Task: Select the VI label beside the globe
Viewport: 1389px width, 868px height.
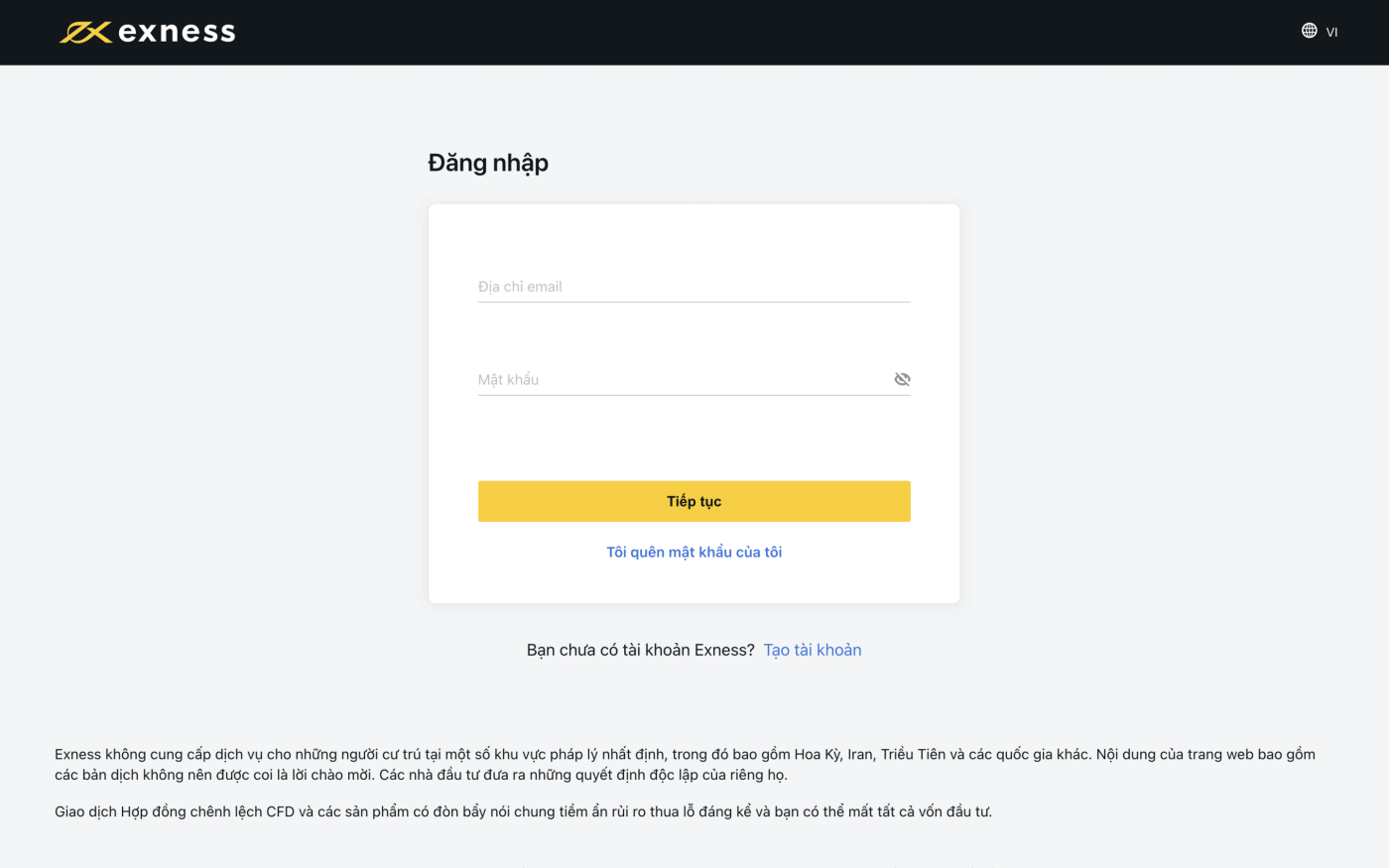Action: point(1331,32)
